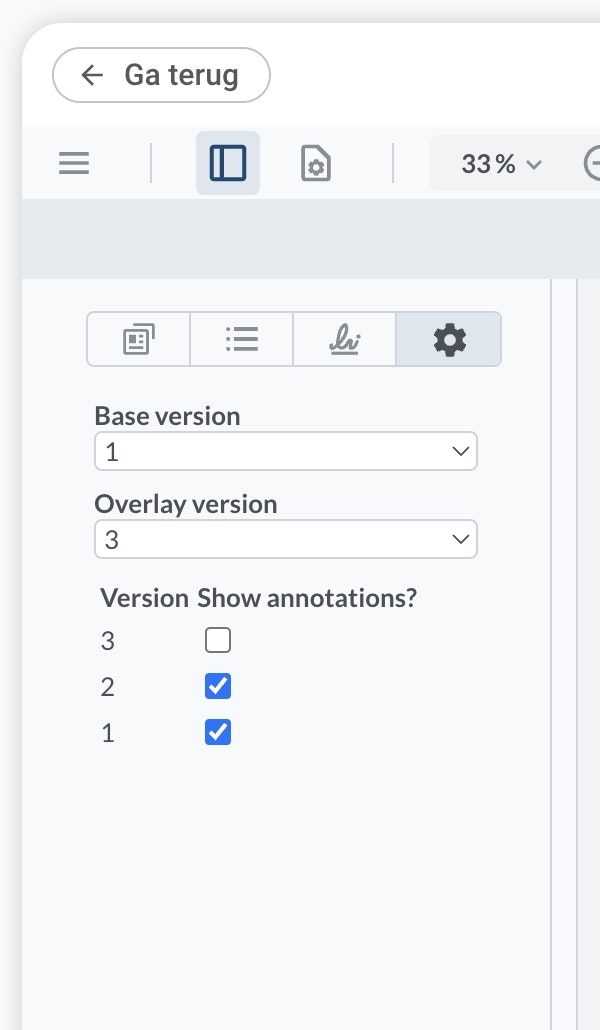600x1030 pixels.
Task: Uncheck annotations for version 1
Action: [x=217, y=733]
